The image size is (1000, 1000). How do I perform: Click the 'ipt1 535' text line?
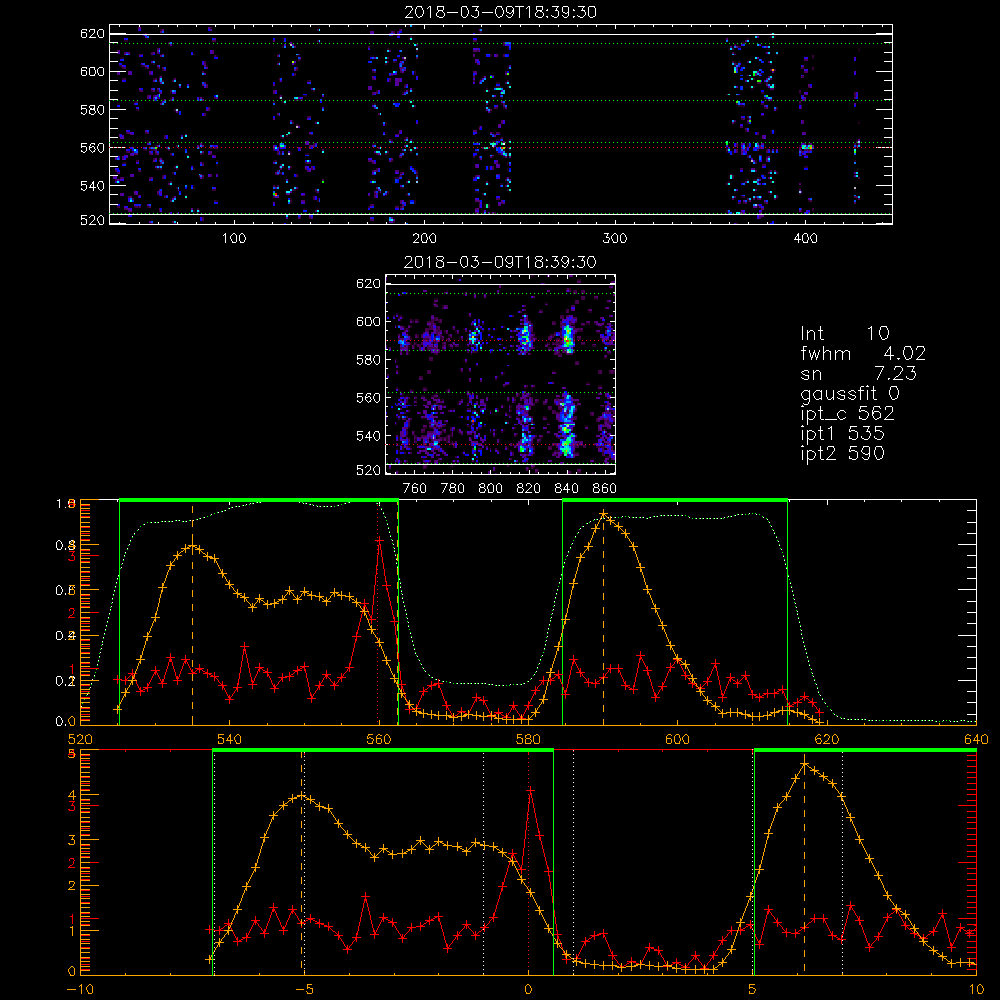pos(842,434)
